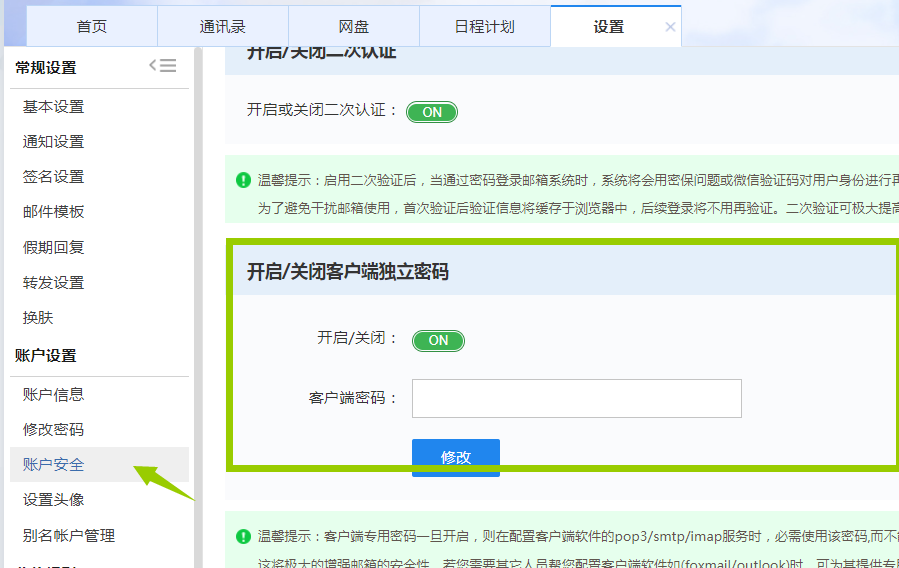Open the 网盘 tab
This screenshot has height=568, width=899.
pyautogui.click(x=354, y=27)
